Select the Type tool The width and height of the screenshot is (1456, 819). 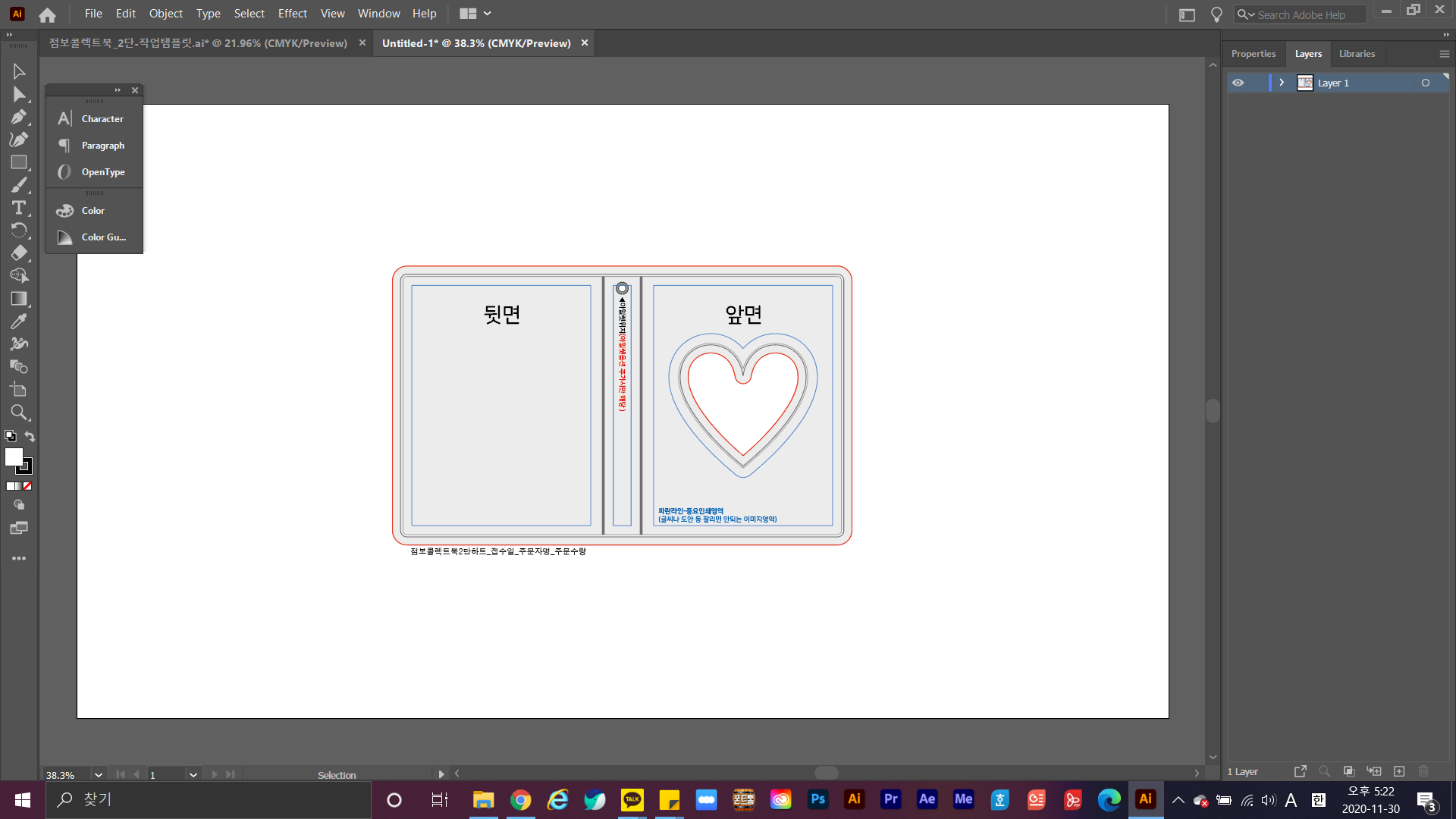19,208
